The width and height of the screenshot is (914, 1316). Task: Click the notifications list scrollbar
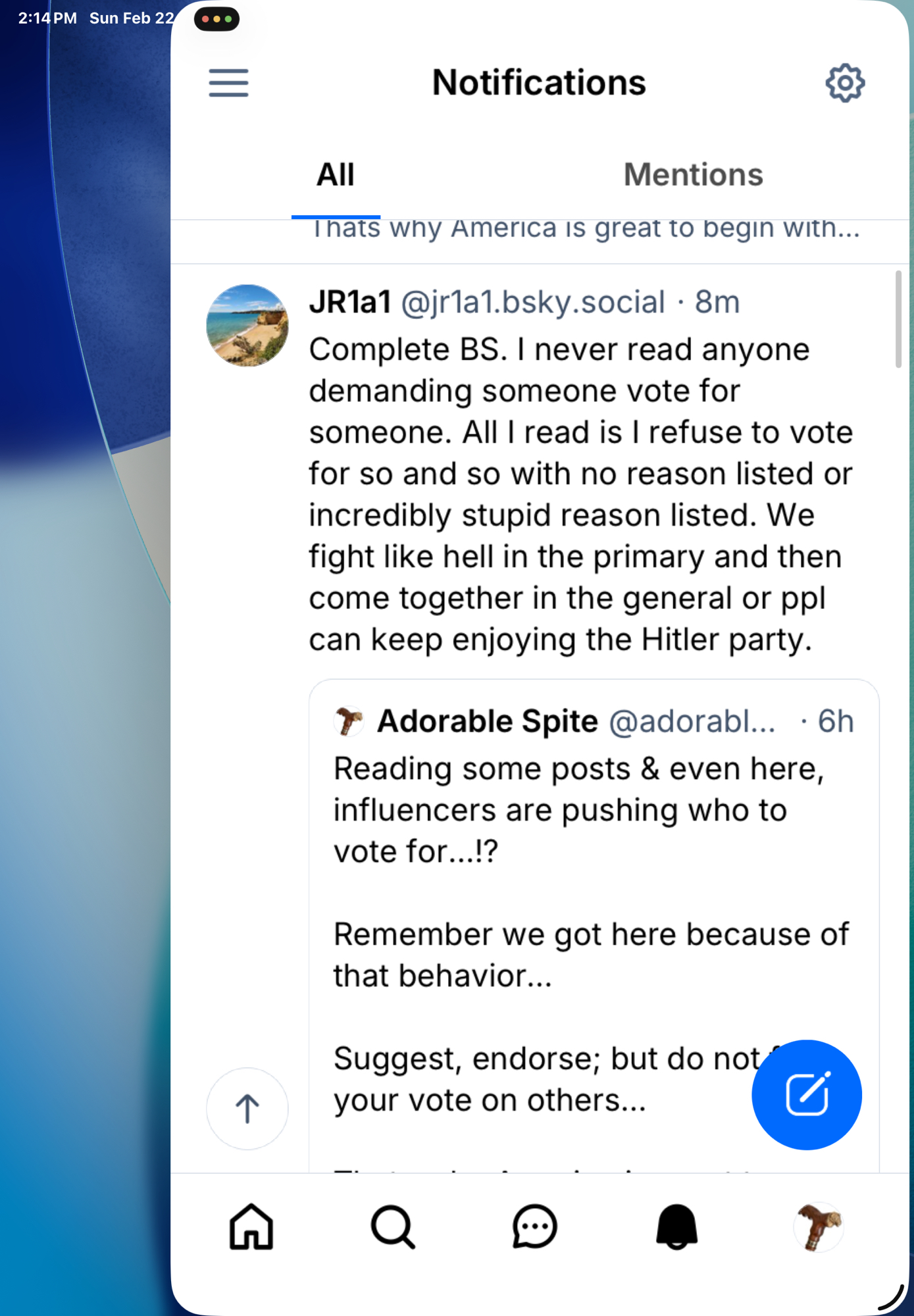coord(898,319)
